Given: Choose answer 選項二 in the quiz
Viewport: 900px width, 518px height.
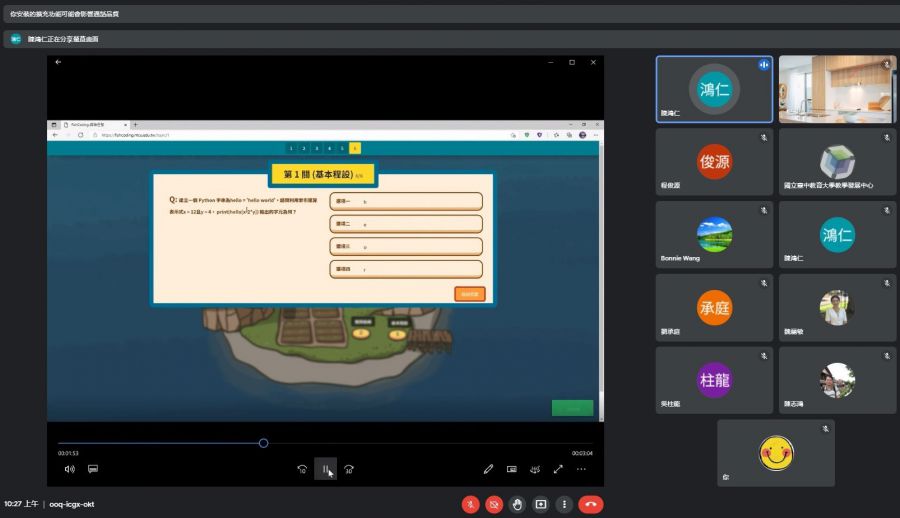Looking at the screenshot, I should (x=406, y=224).
